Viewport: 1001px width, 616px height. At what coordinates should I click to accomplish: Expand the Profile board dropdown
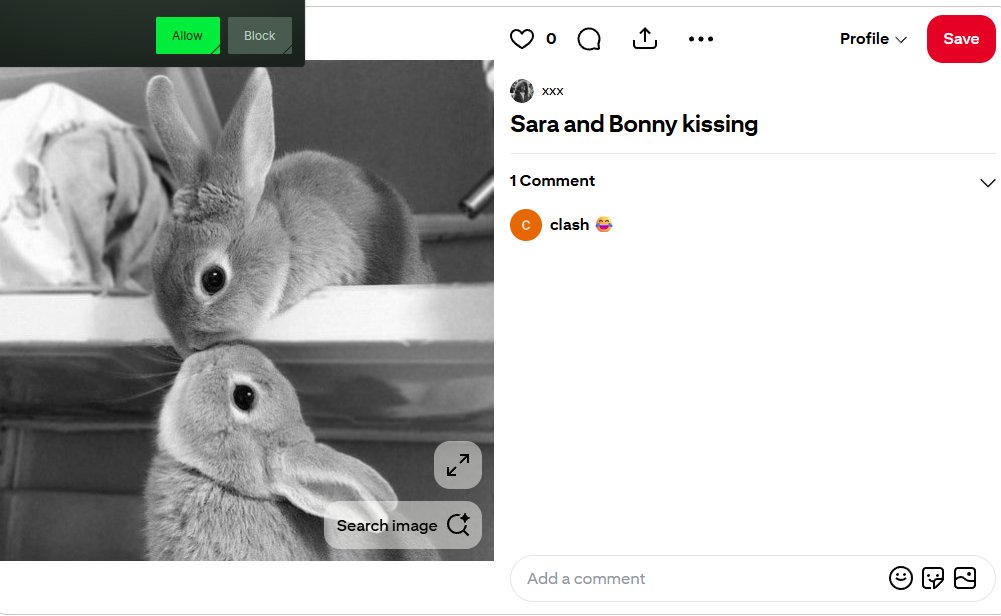pos(873,39)
